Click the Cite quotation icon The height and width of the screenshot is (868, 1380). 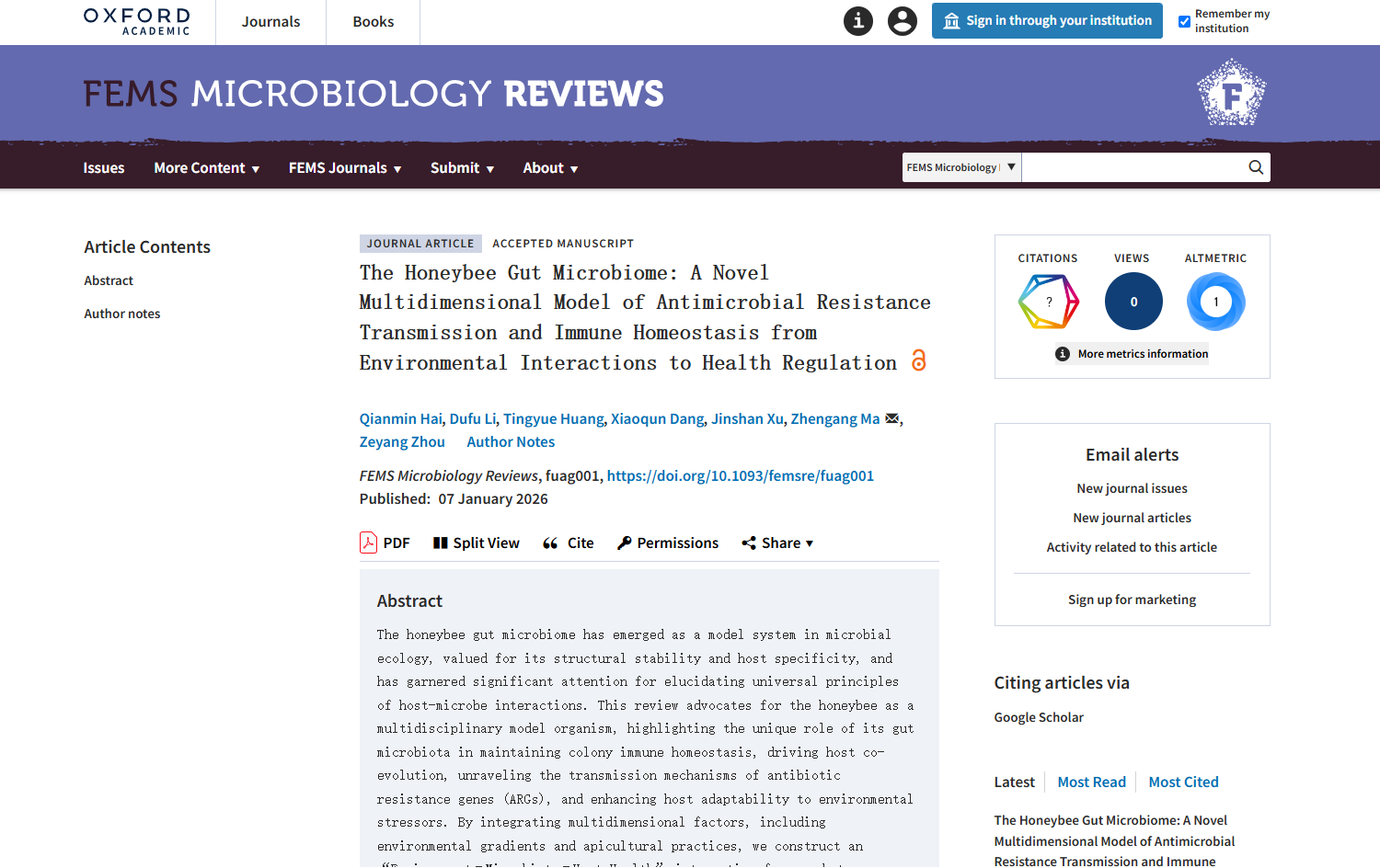[551, 542]
